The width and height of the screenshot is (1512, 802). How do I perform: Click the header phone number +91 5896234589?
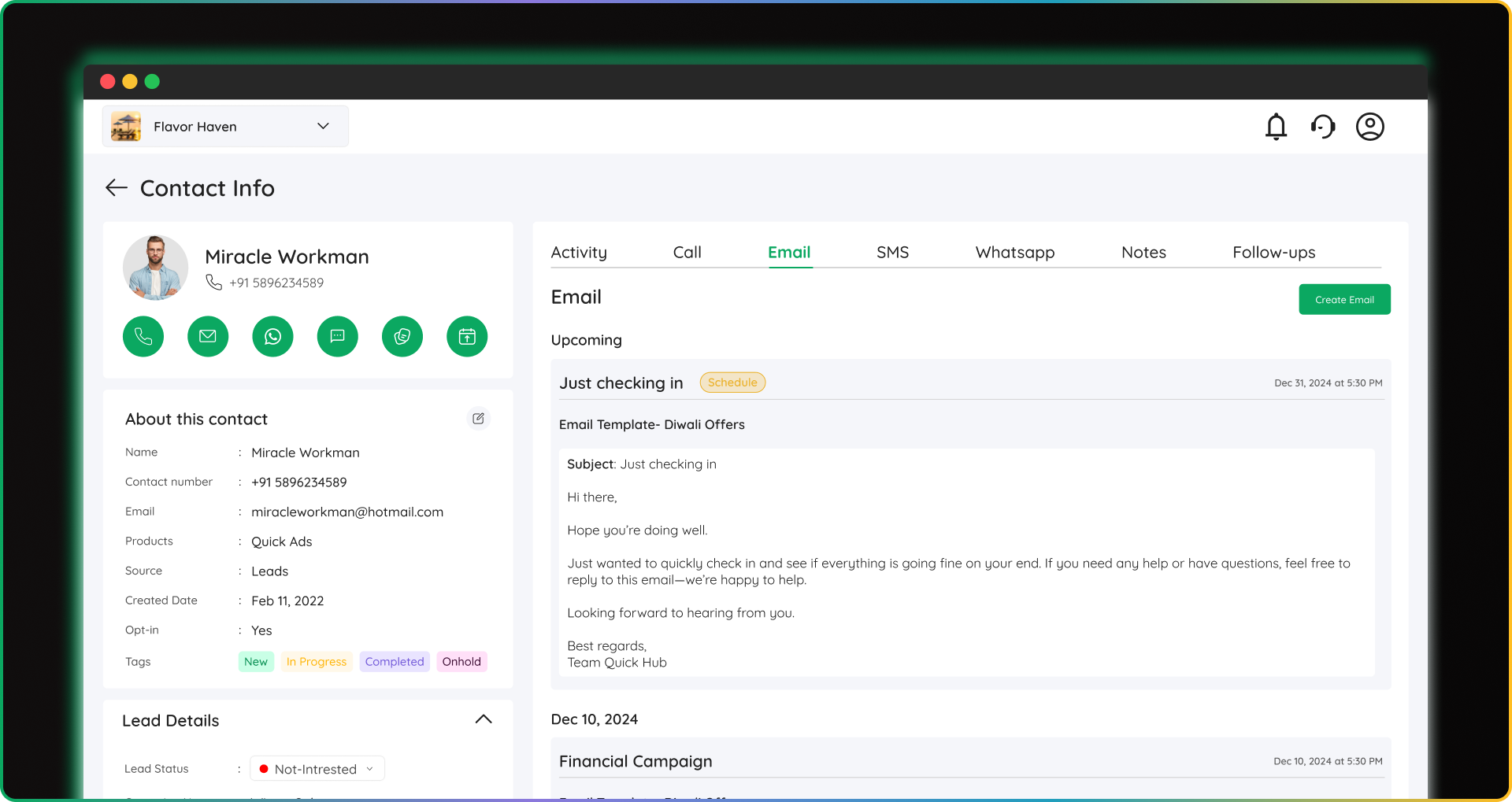tap(276, 283)
